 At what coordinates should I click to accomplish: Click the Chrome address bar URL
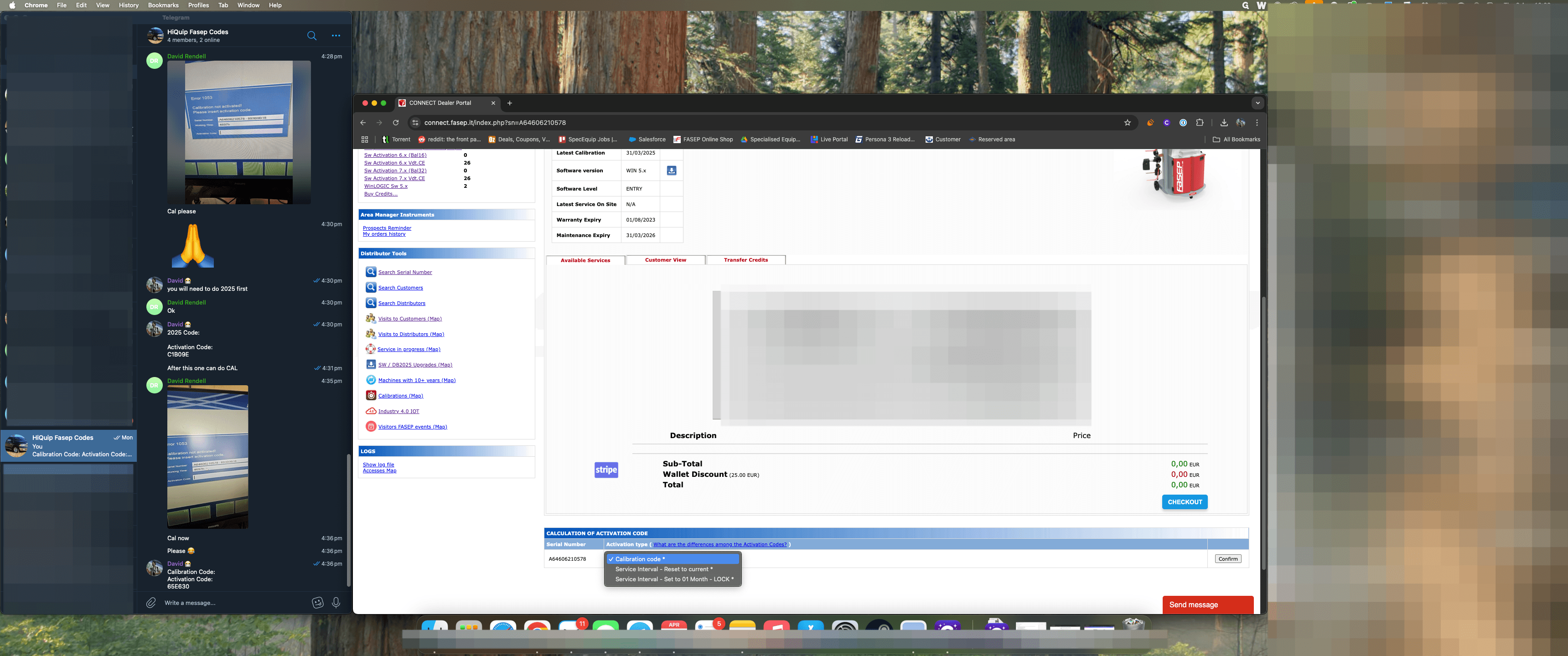click(x=495, y=122)
